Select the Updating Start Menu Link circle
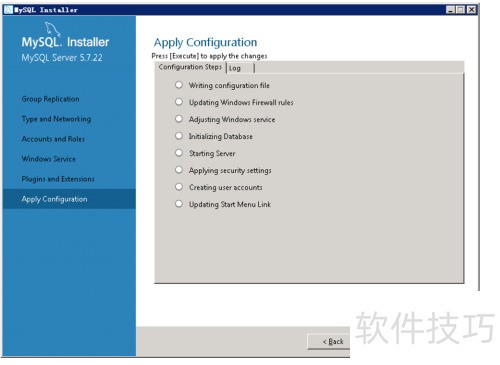The image size is (500, 365). click(179, 204)
